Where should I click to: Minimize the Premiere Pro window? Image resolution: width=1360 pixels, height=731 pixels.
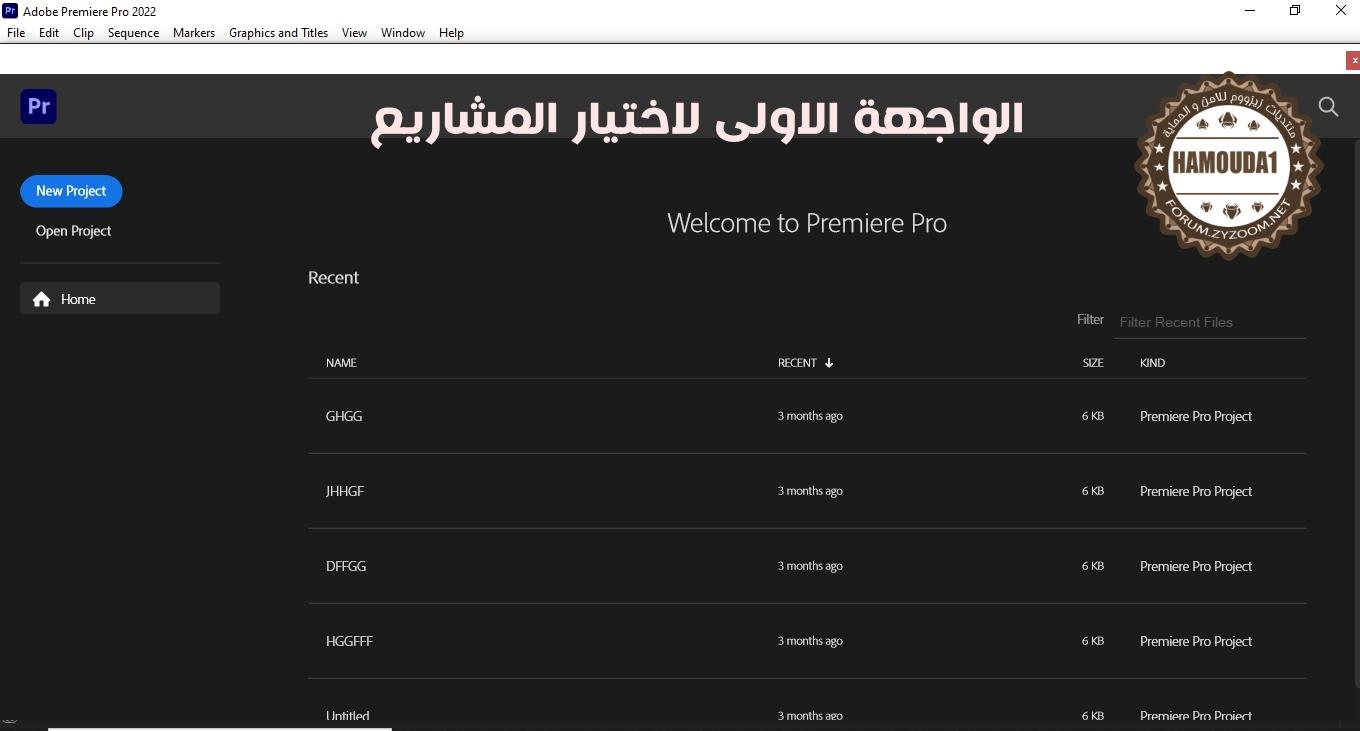[x=1249, y=11]
